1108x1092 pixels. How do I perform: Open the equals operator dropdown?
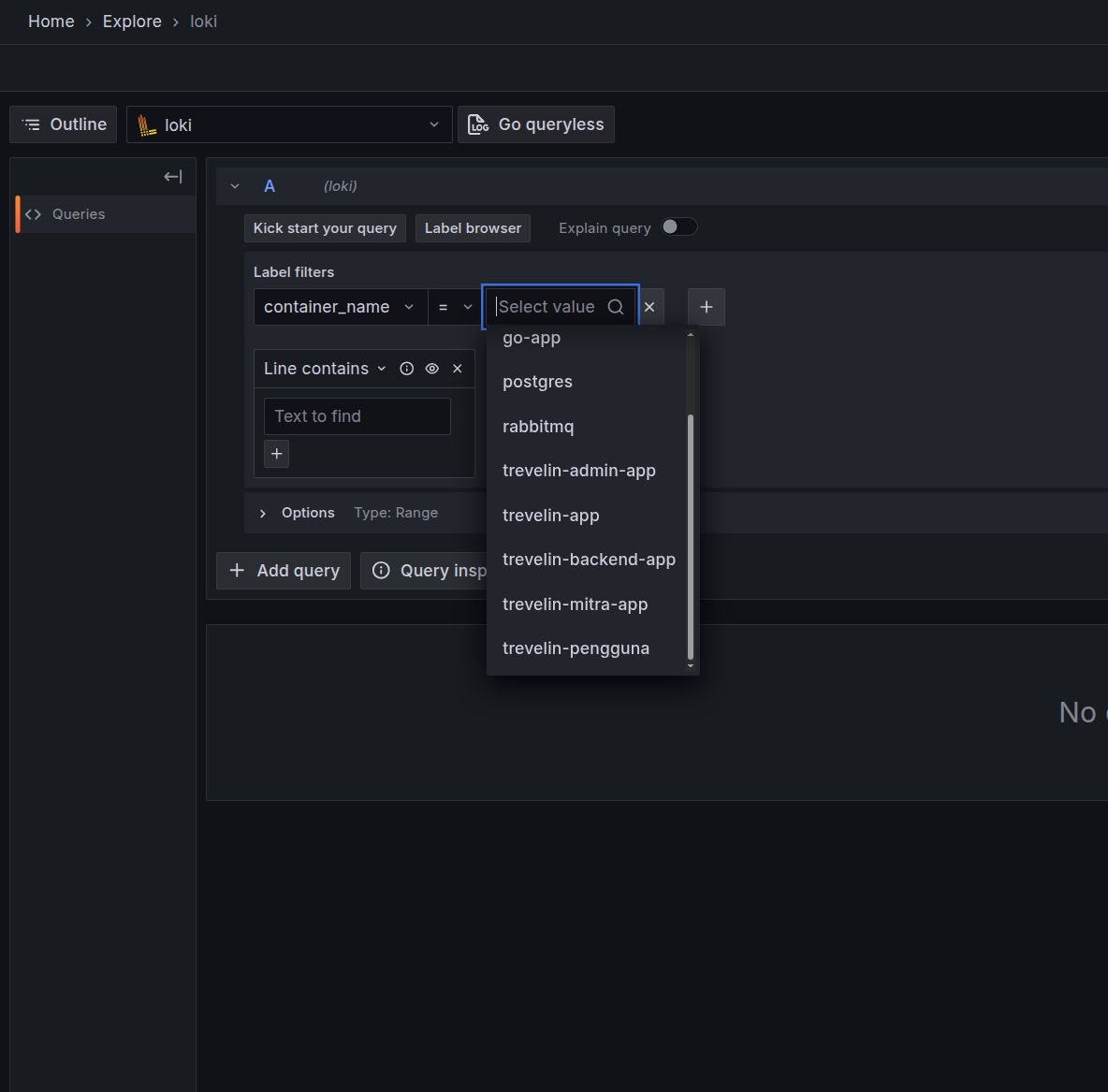455,307
